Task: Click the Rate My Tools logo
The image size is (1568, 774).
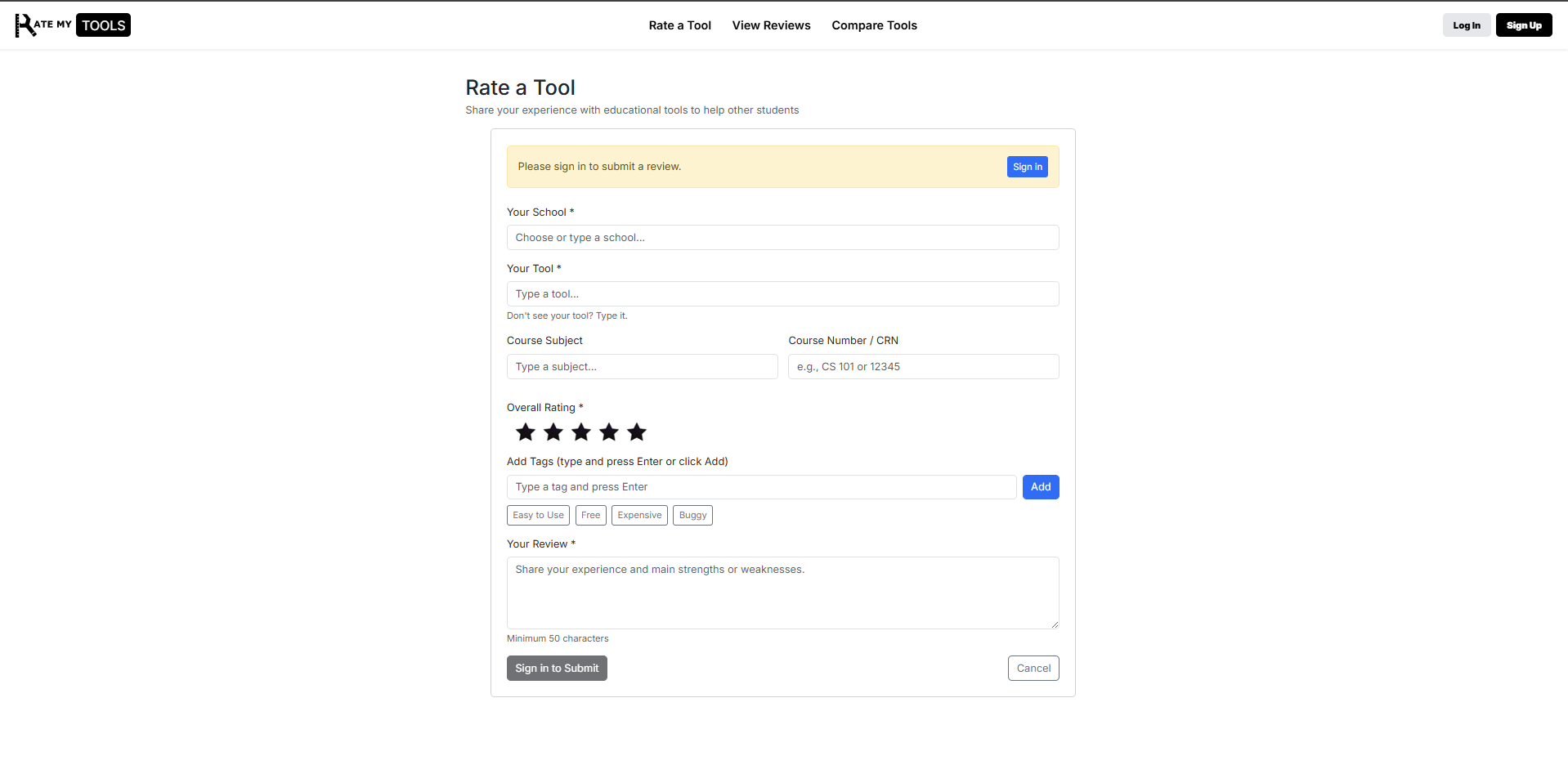Action: coord(73,25)
